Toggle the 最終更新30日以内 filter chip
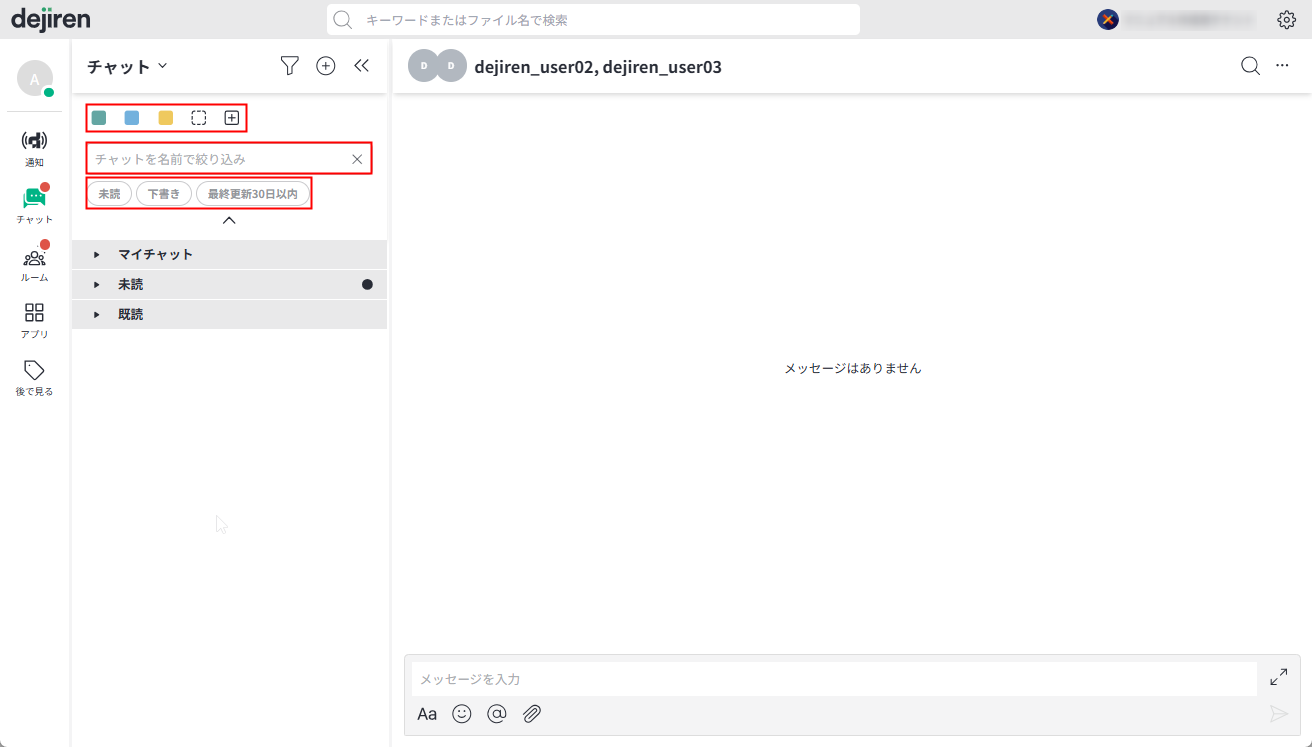This screenshot has height=747, width=1312. (x=253, y=193)
